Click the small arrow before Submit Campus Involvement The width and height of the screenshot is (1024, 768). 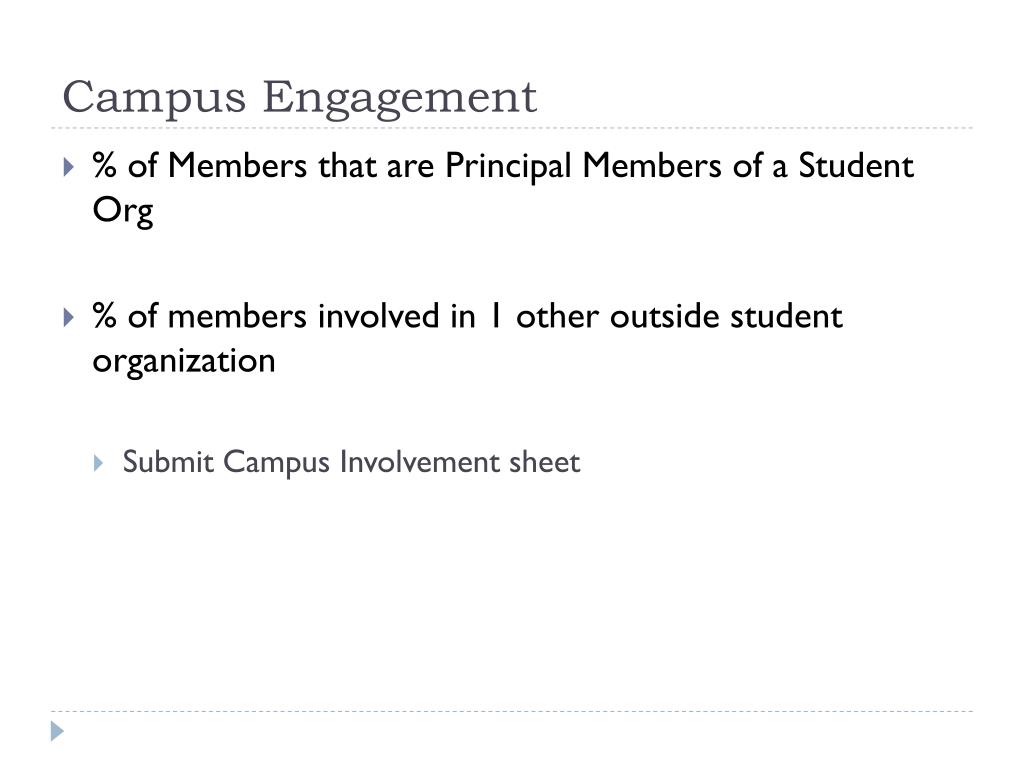[98, 463]
